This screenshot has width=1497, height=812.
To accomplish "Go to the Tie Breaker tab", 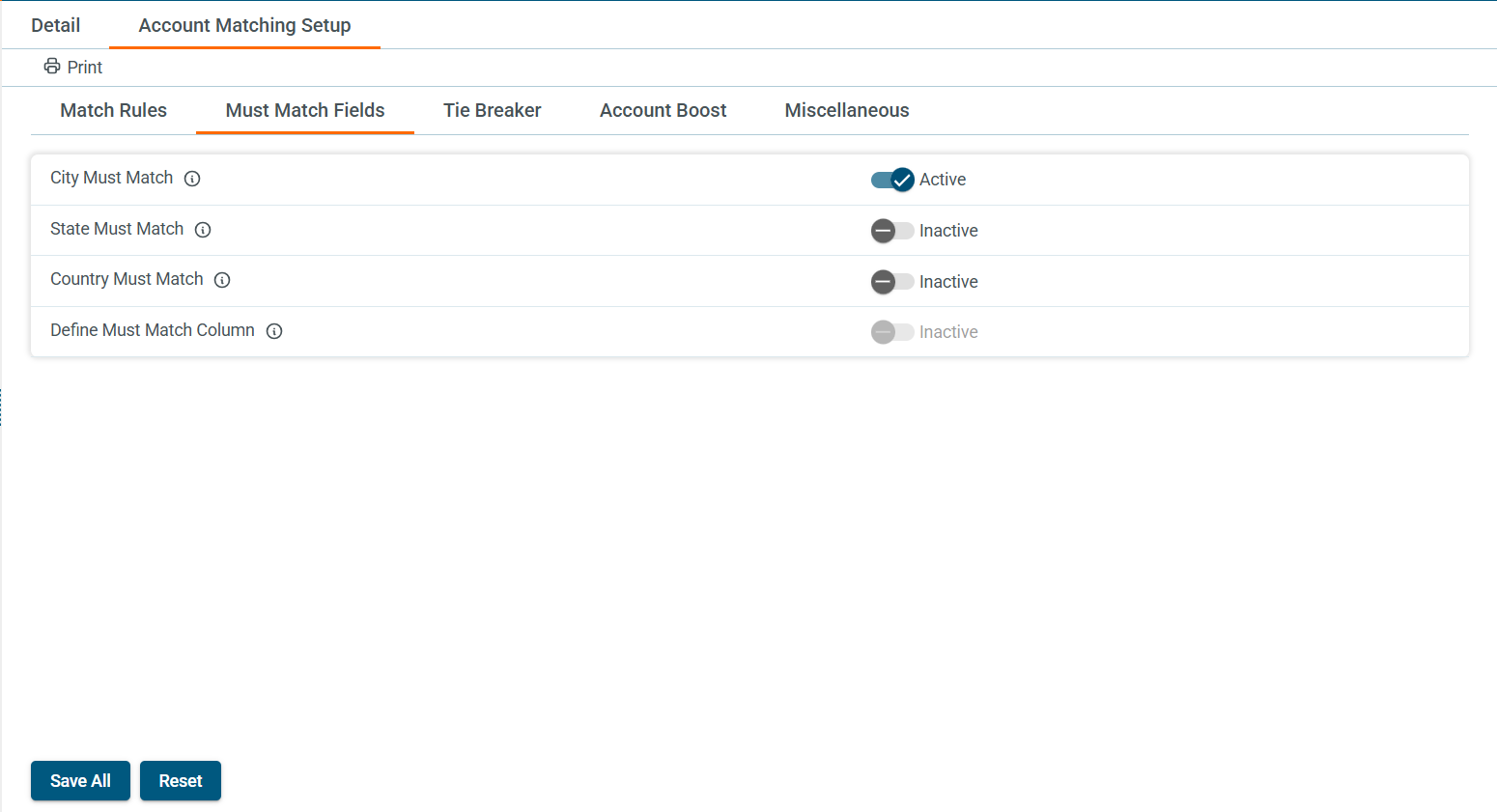I will pyautogui.click(x=493, y=110).
